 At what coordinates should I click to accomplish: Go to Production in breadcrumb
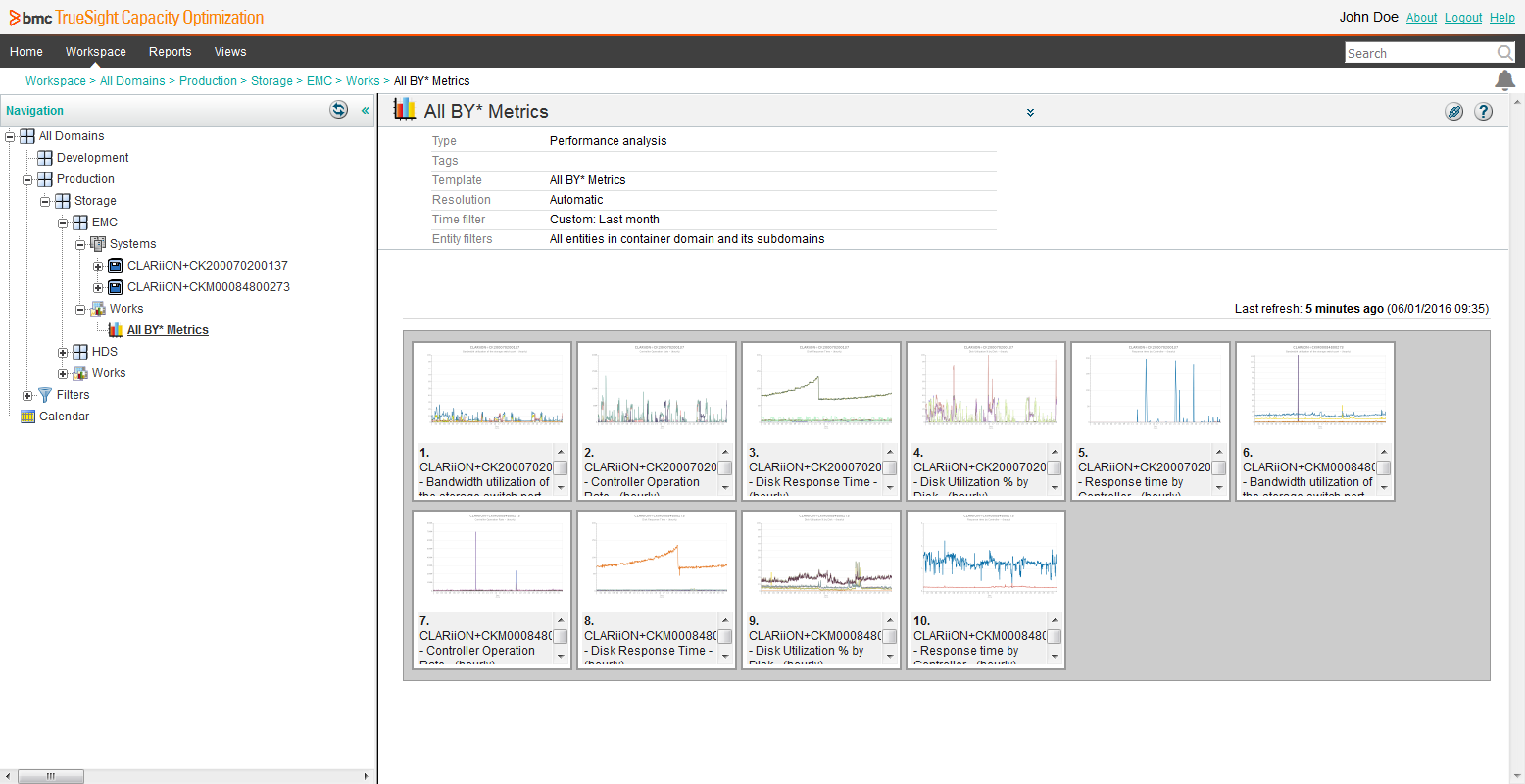208,81
